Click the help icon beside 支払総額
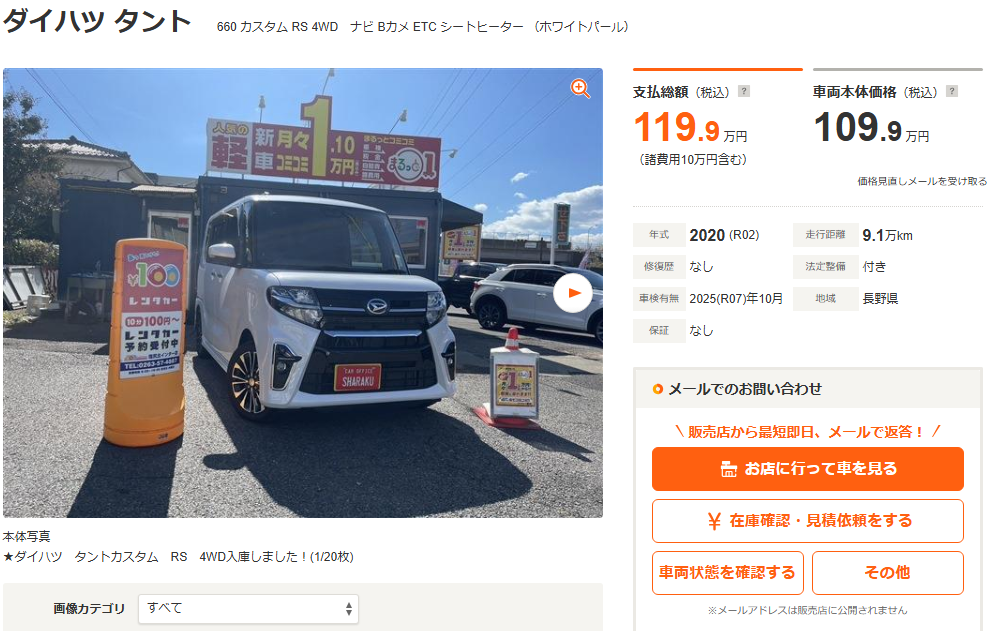Viewport: 989px width, 631px height. point(744,91)
